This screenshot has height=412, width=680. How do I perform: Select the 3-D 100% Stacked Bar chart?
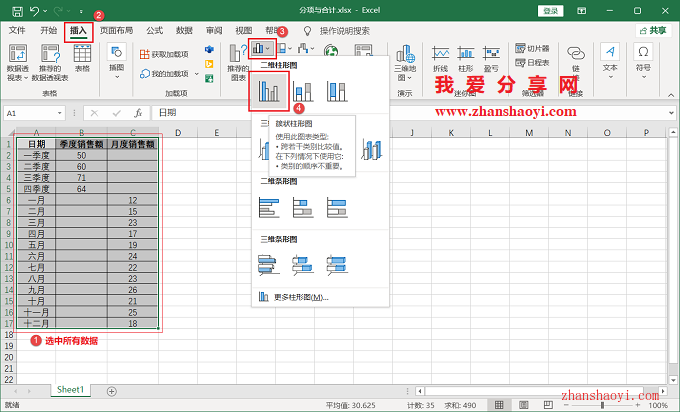click(x=337, y=265)
